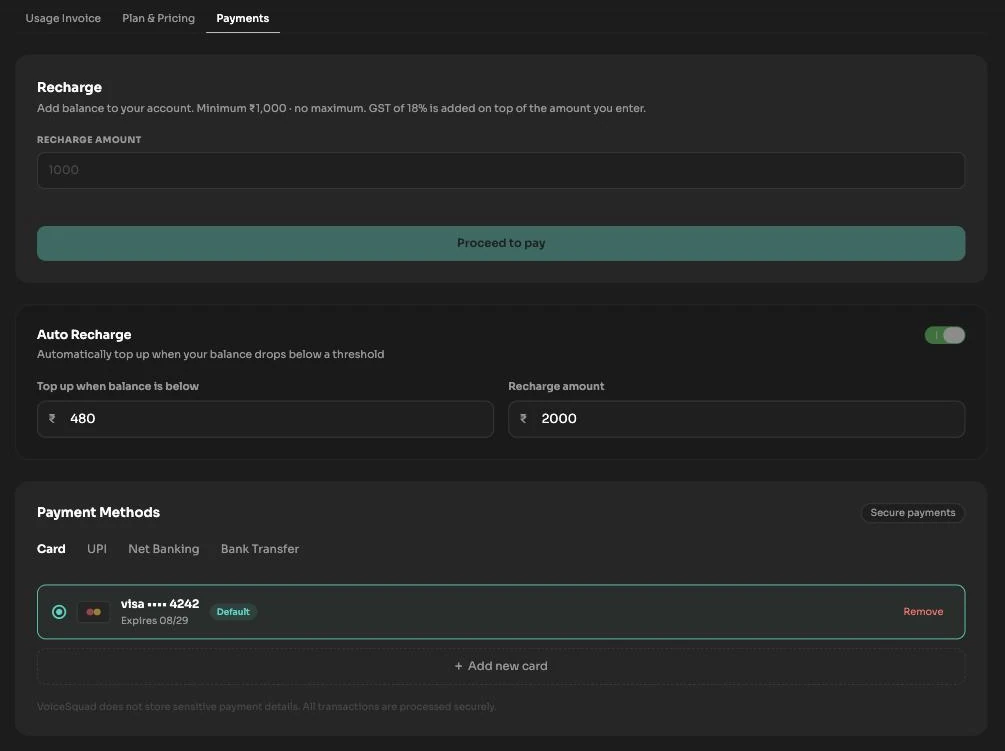The width and height of the screenshot is (1005, 751).
Task: Click the rupee icon in the recharge amount field
Action: pos(523,418)
